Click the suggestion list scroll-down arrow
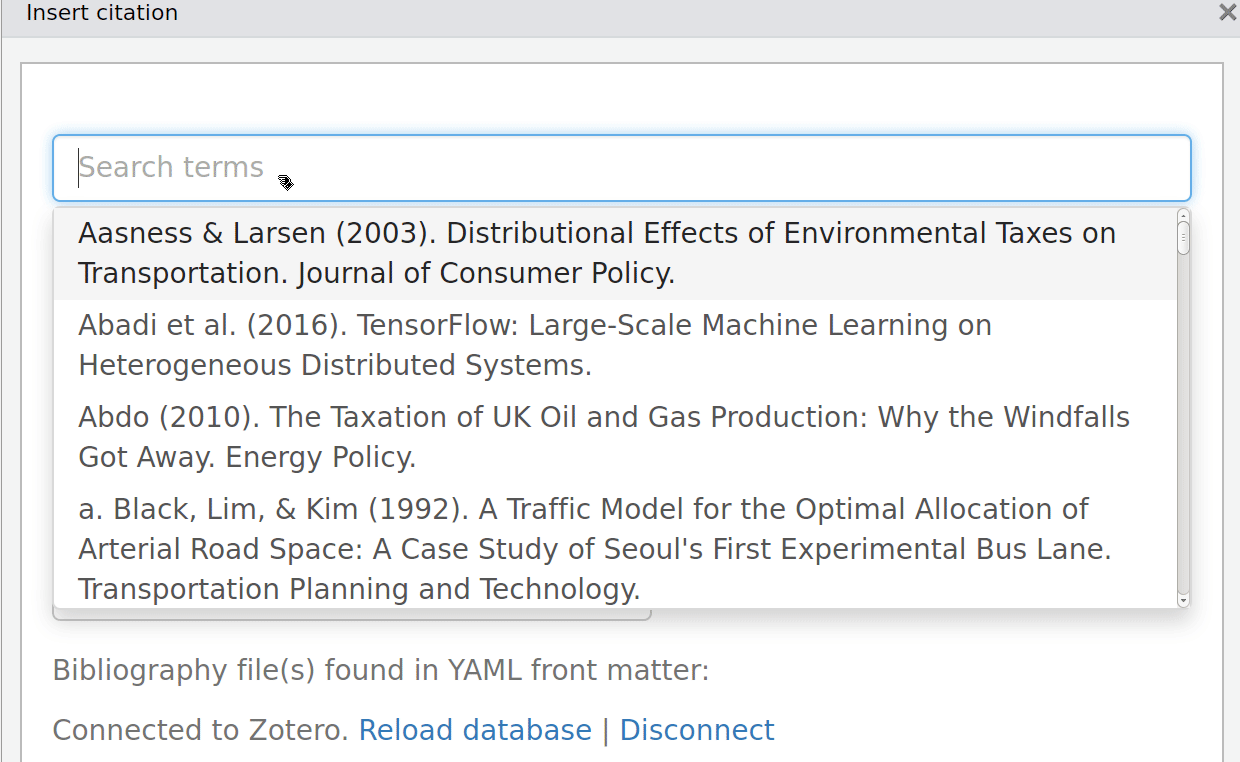This screenshot has height=762, width=1240. pyautogui.click(x=1183, y=600)
